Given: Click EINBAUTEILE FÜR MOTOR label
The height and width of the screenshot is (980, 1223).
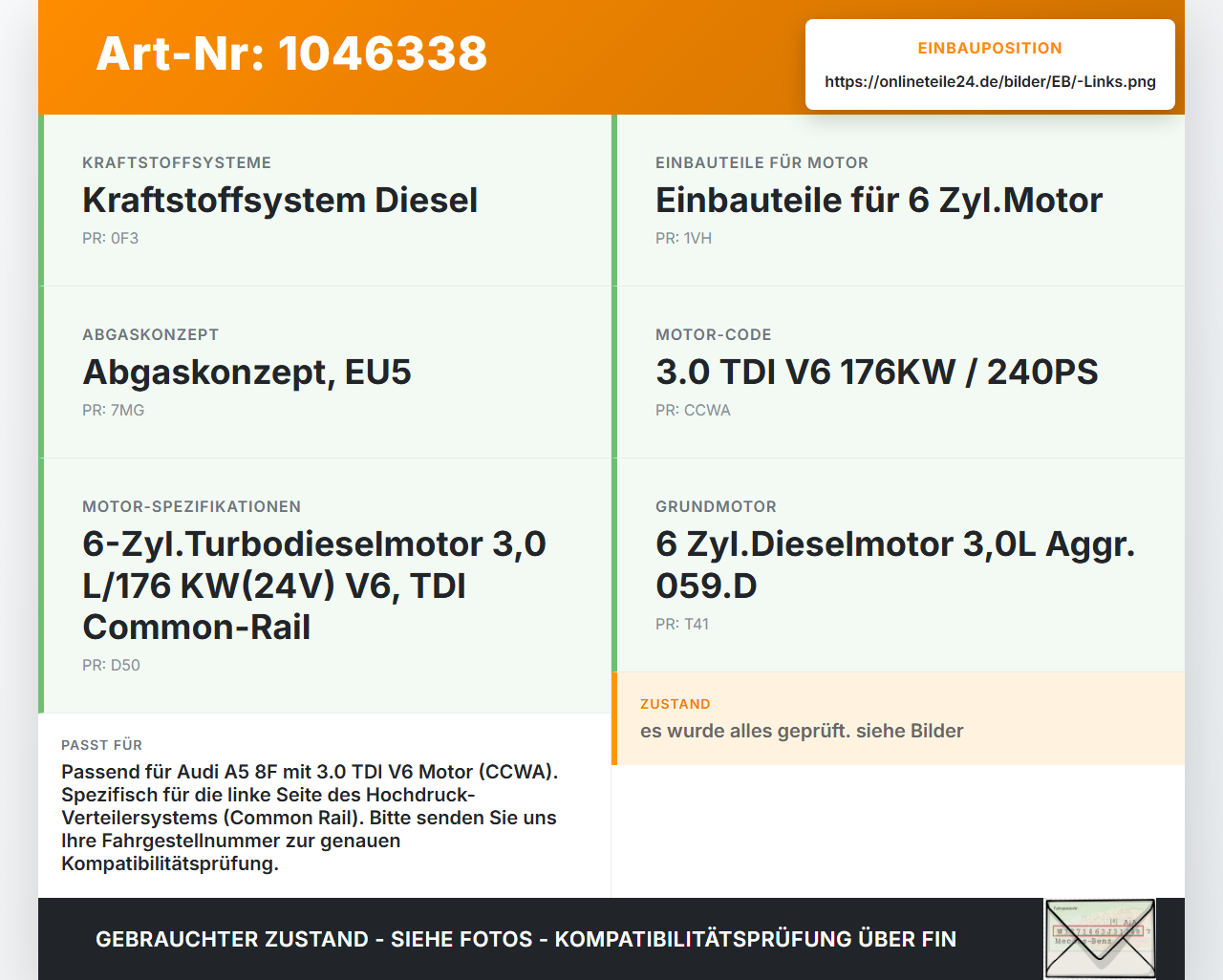Looking at the screenshot, I should pos(762,162).
